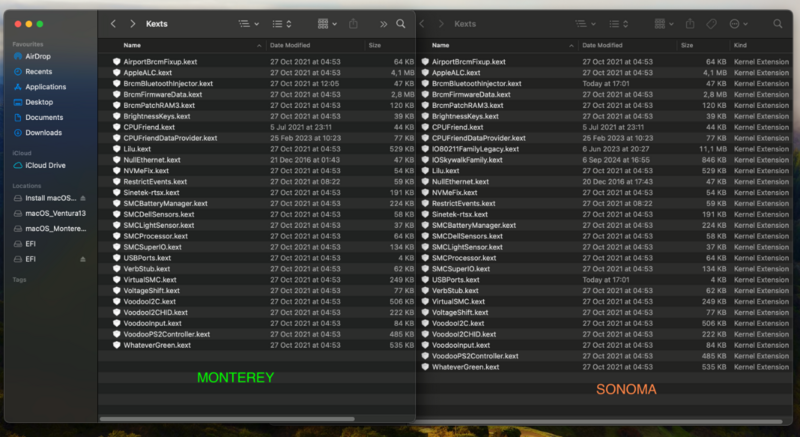Select WhateverGreen.kext icon in Monterey window
Image resolution: width=800 pixels, height=437 pixels.
pos(116,345)
